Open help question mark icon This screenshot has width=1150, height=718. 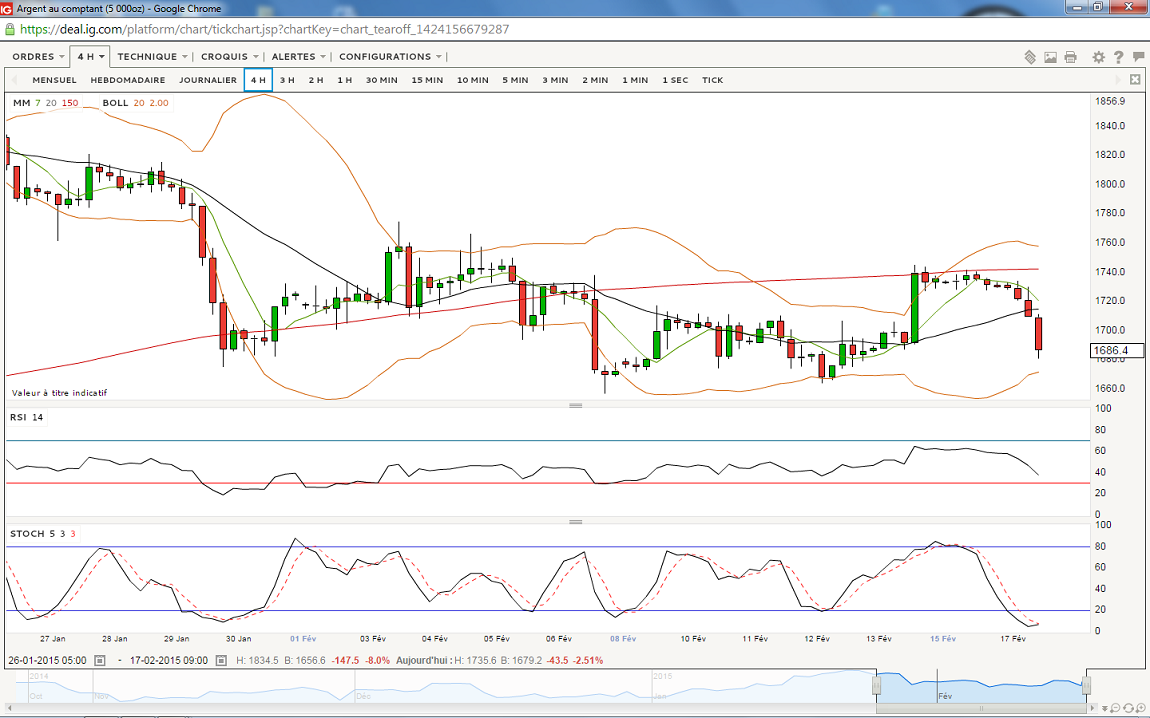point(1118,57)
